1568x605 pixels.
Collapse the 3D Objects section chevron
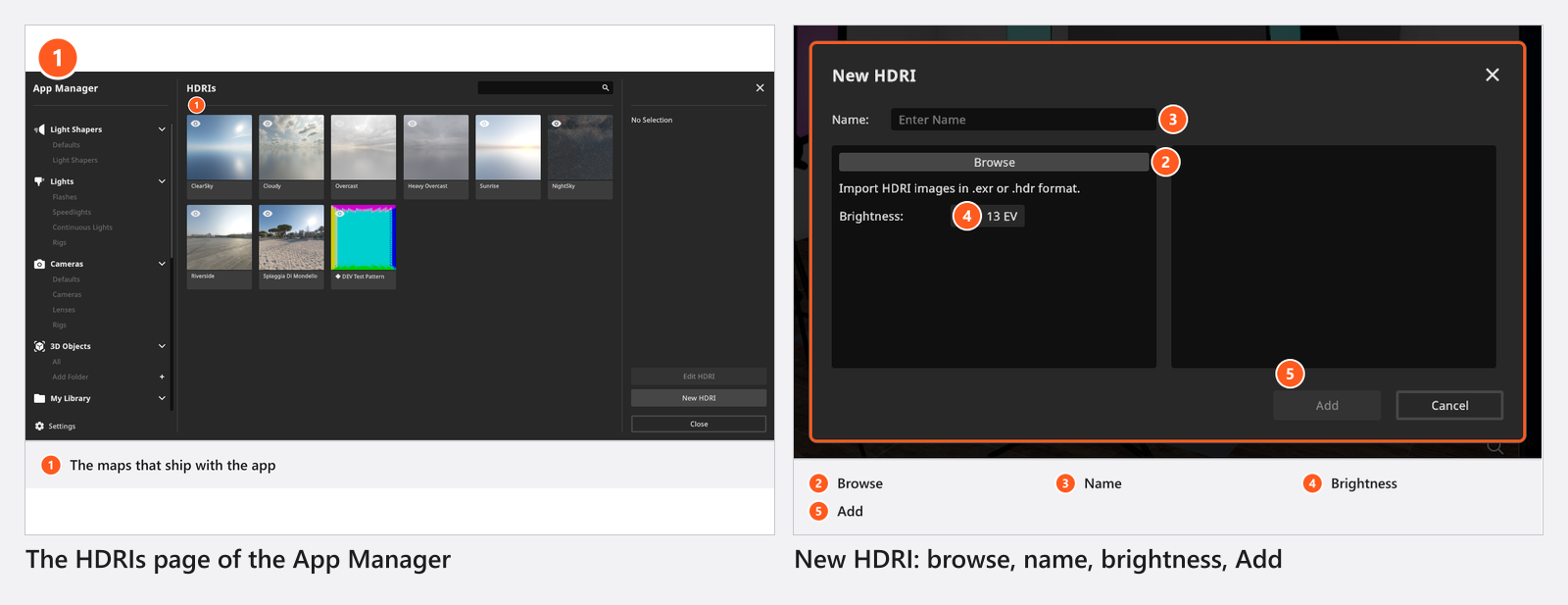click(x=162, y=346)
